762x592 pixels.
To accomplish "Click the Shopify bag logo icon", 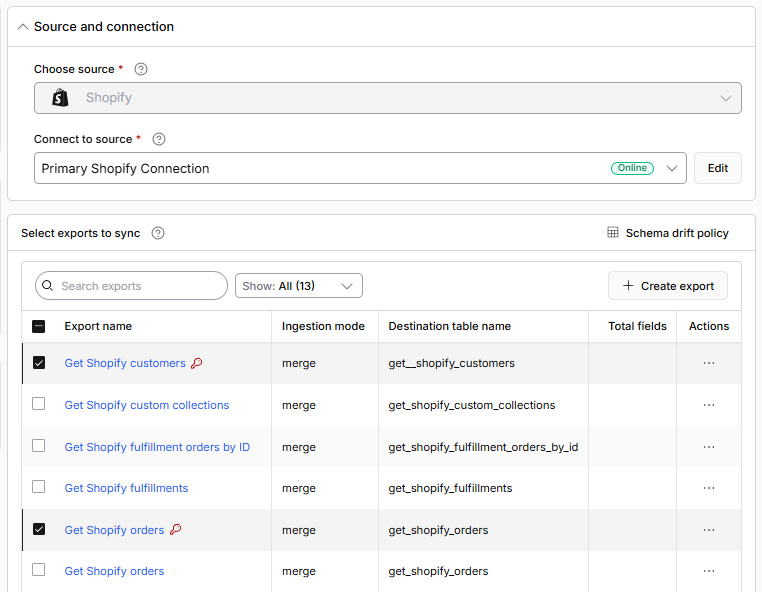I will [x=60, y=98].
